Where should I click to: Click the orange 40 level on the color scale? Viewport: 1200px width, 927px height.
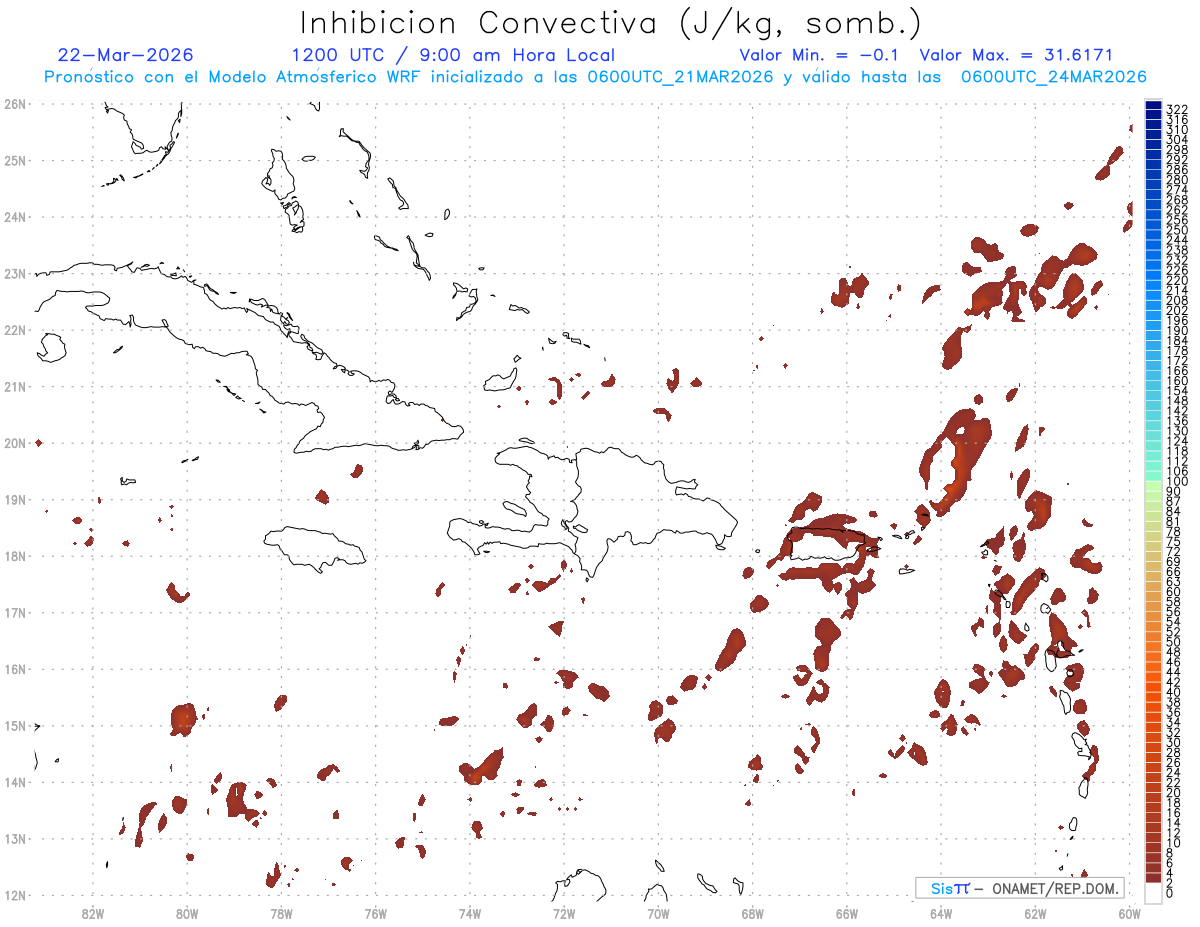(x=1173, y=692)
